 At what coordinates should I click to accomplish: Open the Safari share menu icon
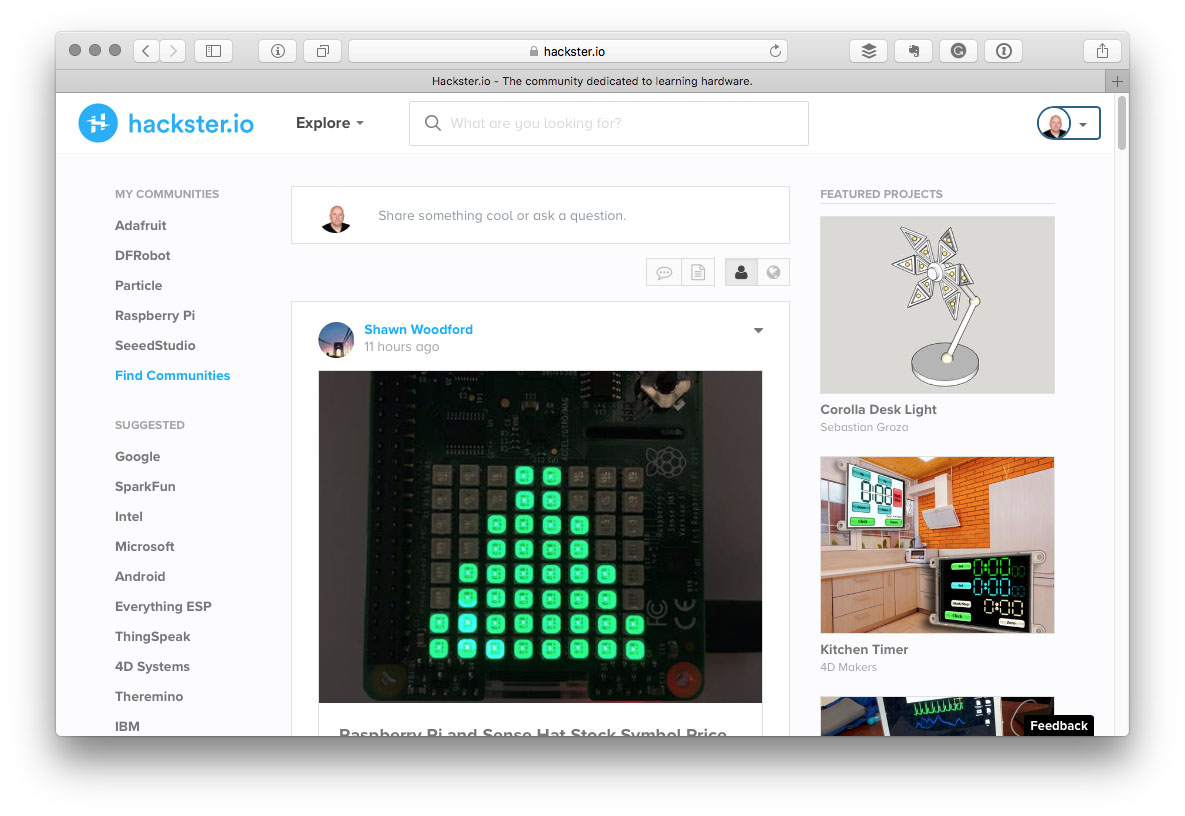[x=1103, y=51]
